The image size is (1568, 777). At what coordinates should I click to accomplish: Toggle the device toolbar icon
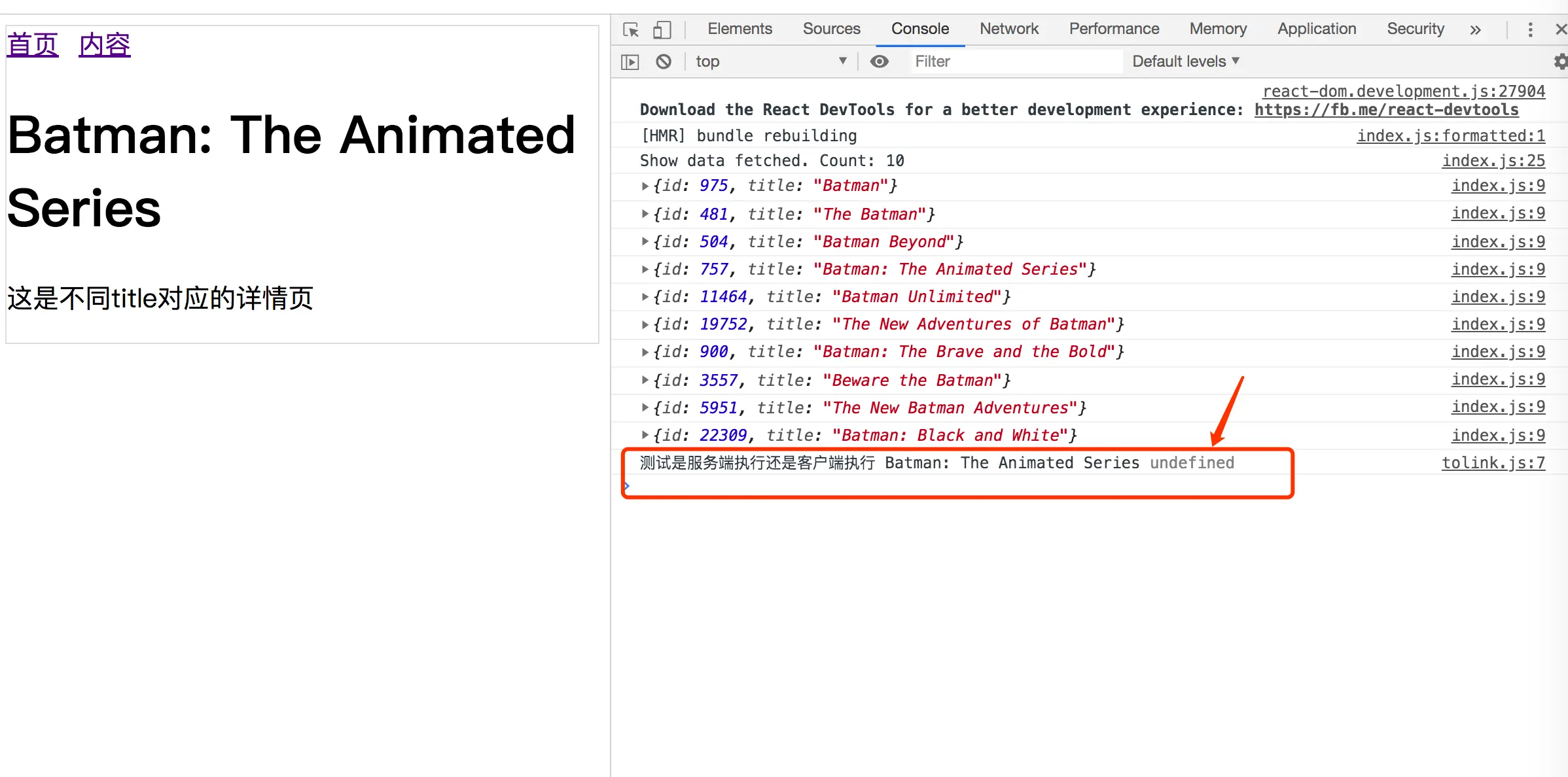(x=662, y=29)
